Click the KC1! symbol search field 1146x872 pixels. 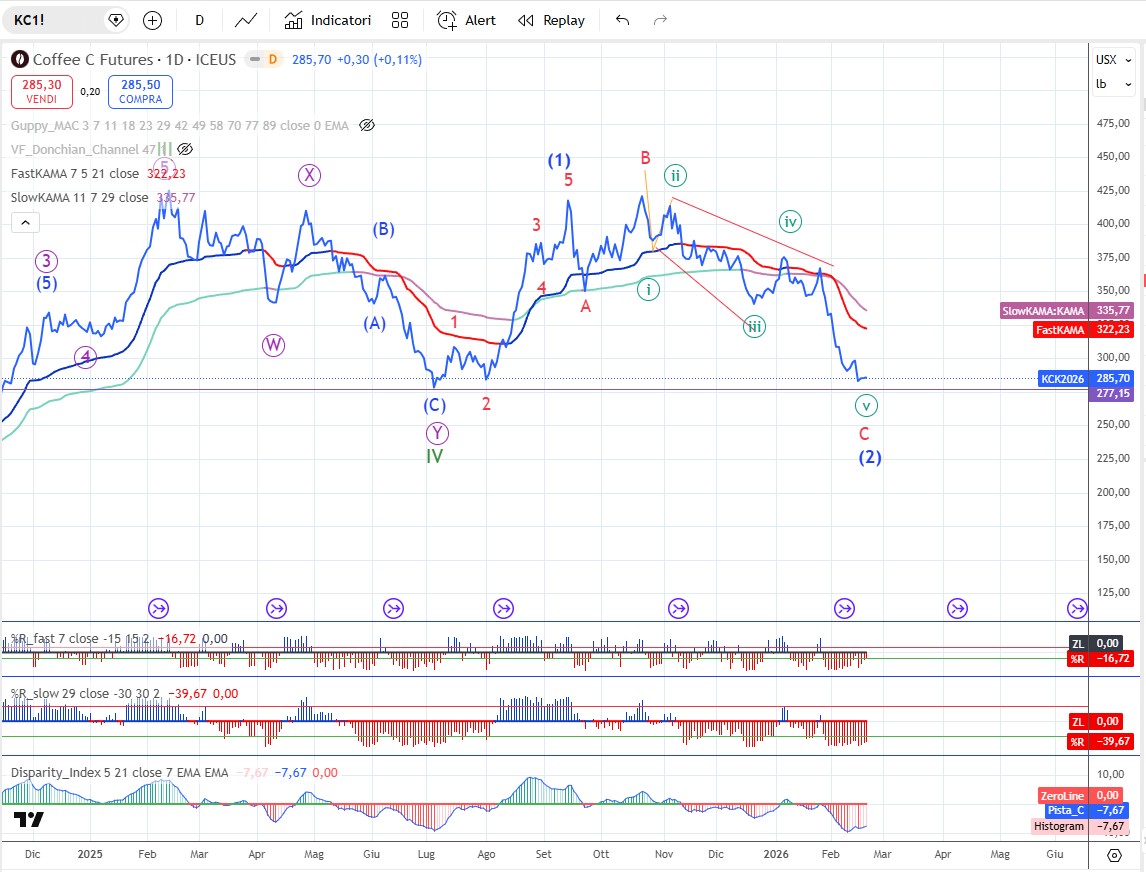coord(55,20)
